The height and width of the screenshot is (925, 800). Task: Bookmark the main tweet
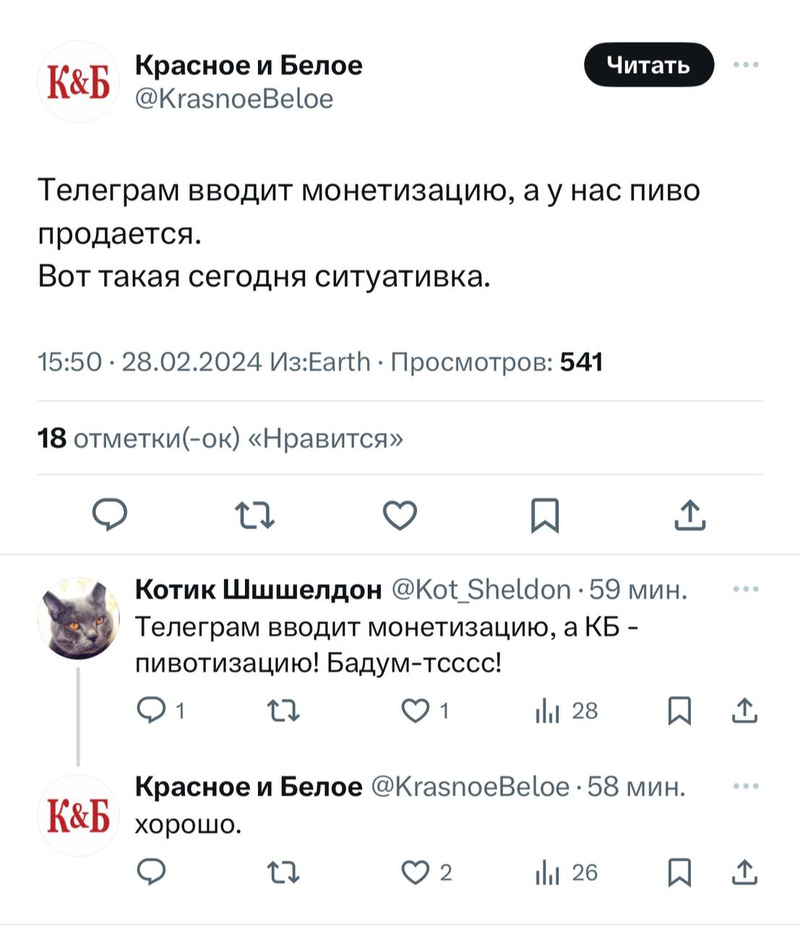[544, 514]
